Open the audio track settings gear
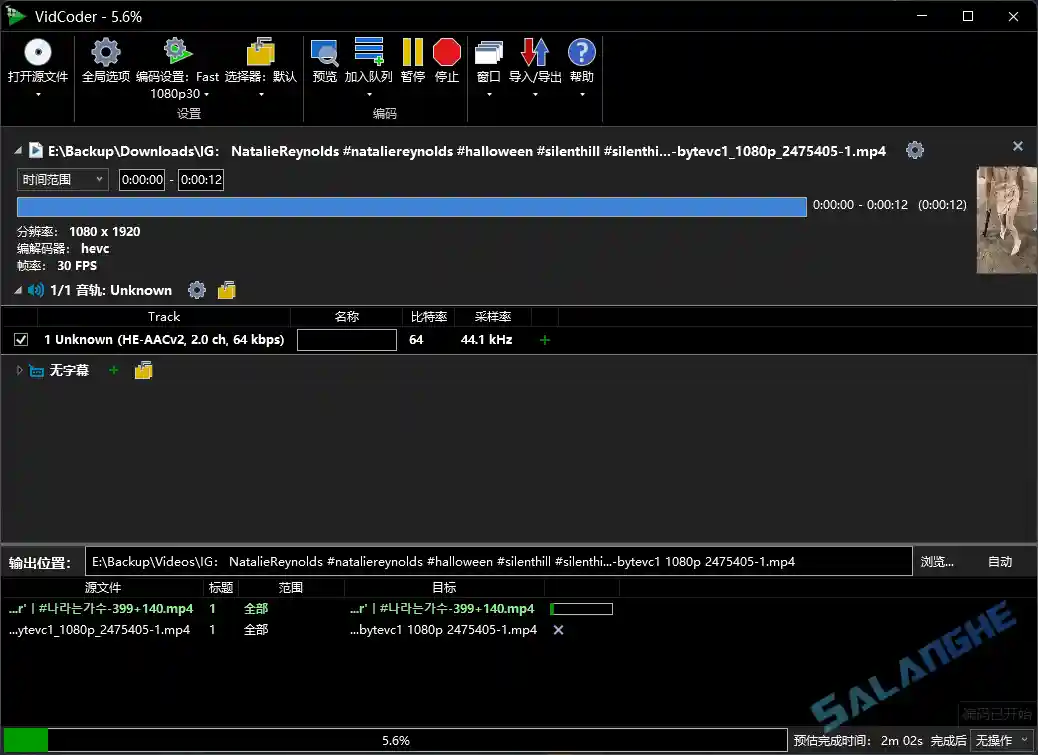This screenshot has height=755, width=1038. (x=196, y=290)
